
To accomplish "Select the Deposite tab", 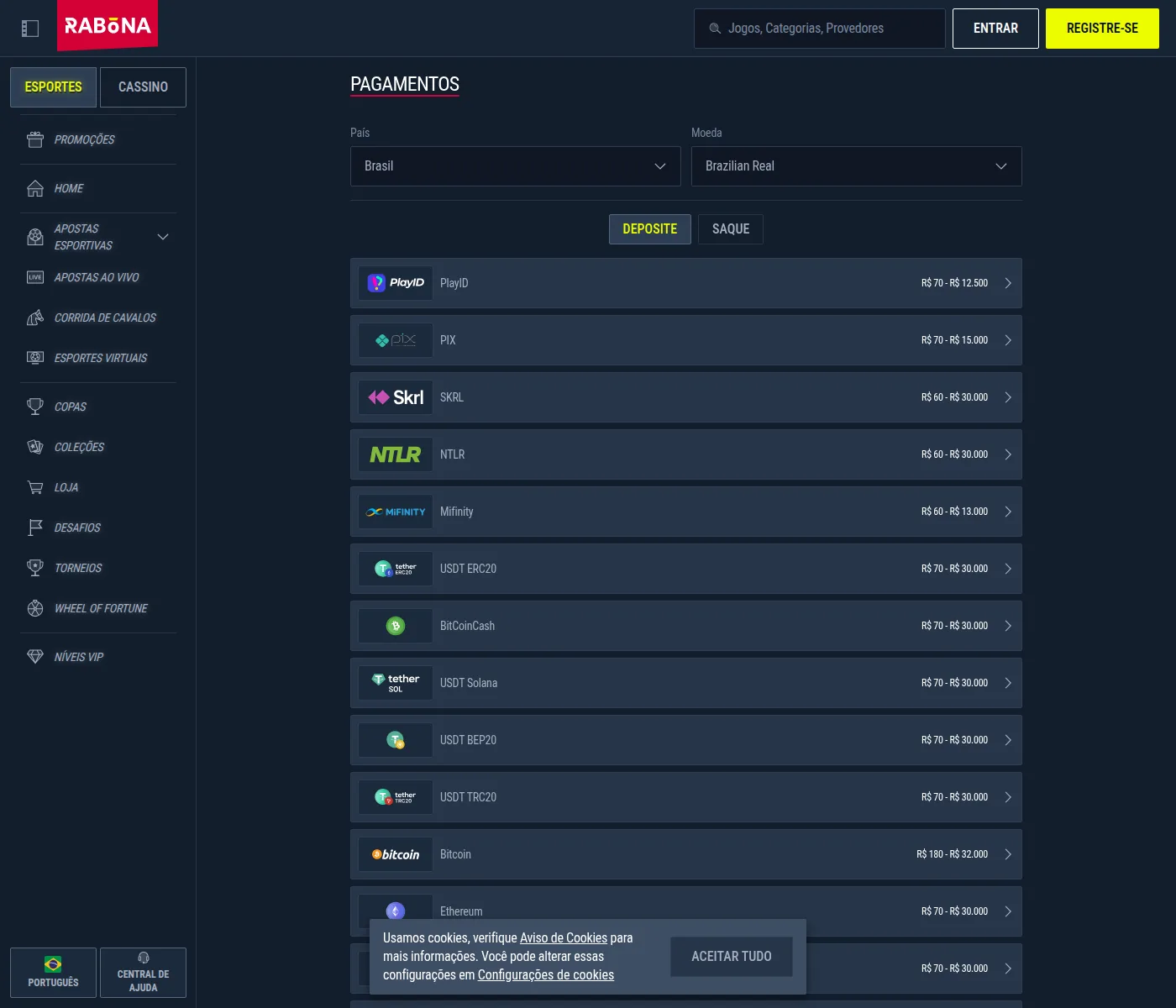I will point(650,229).
